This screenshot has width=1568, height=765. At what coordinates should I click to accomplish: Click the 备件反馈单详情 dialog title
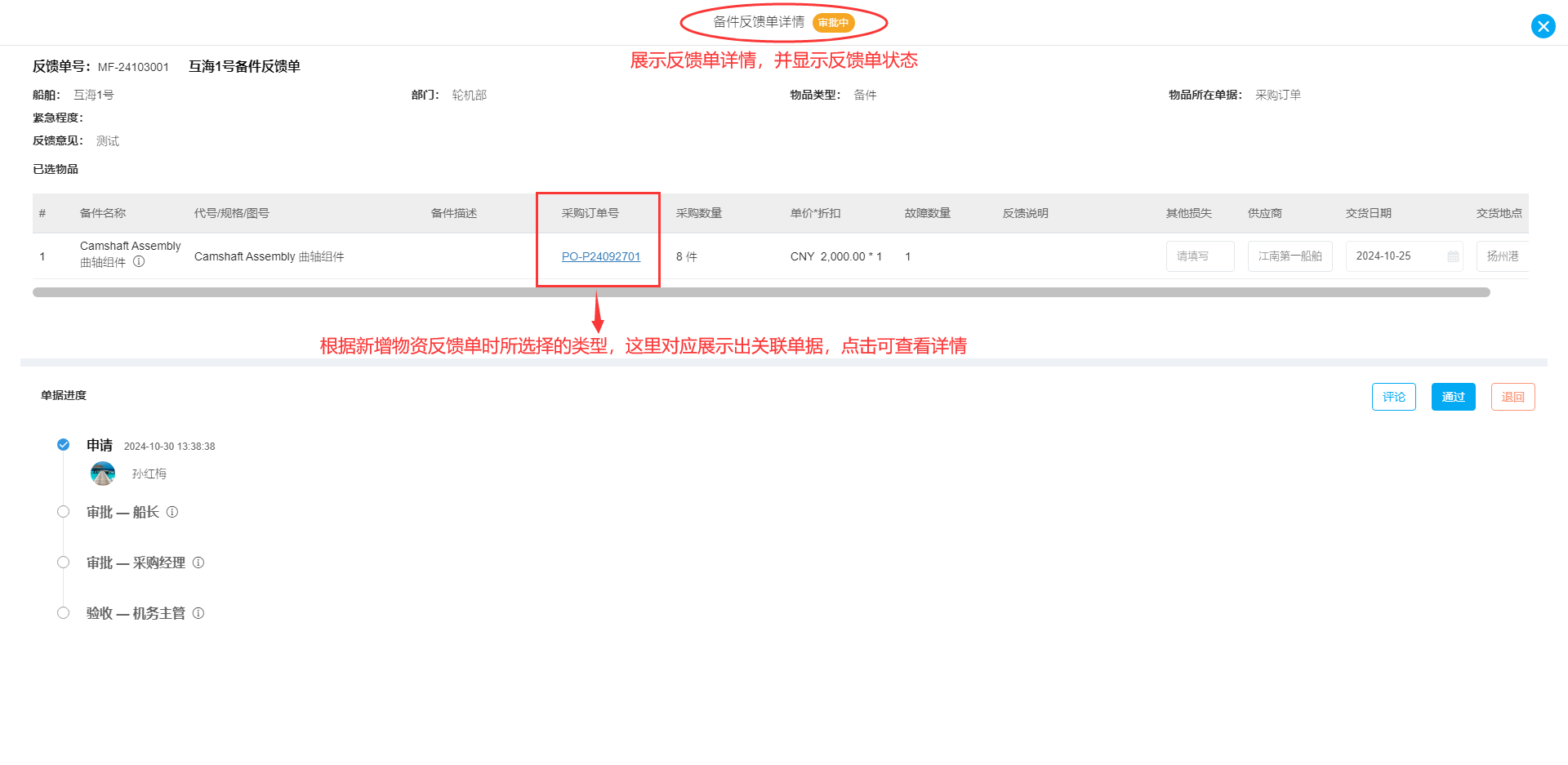(x=759, y=22)
